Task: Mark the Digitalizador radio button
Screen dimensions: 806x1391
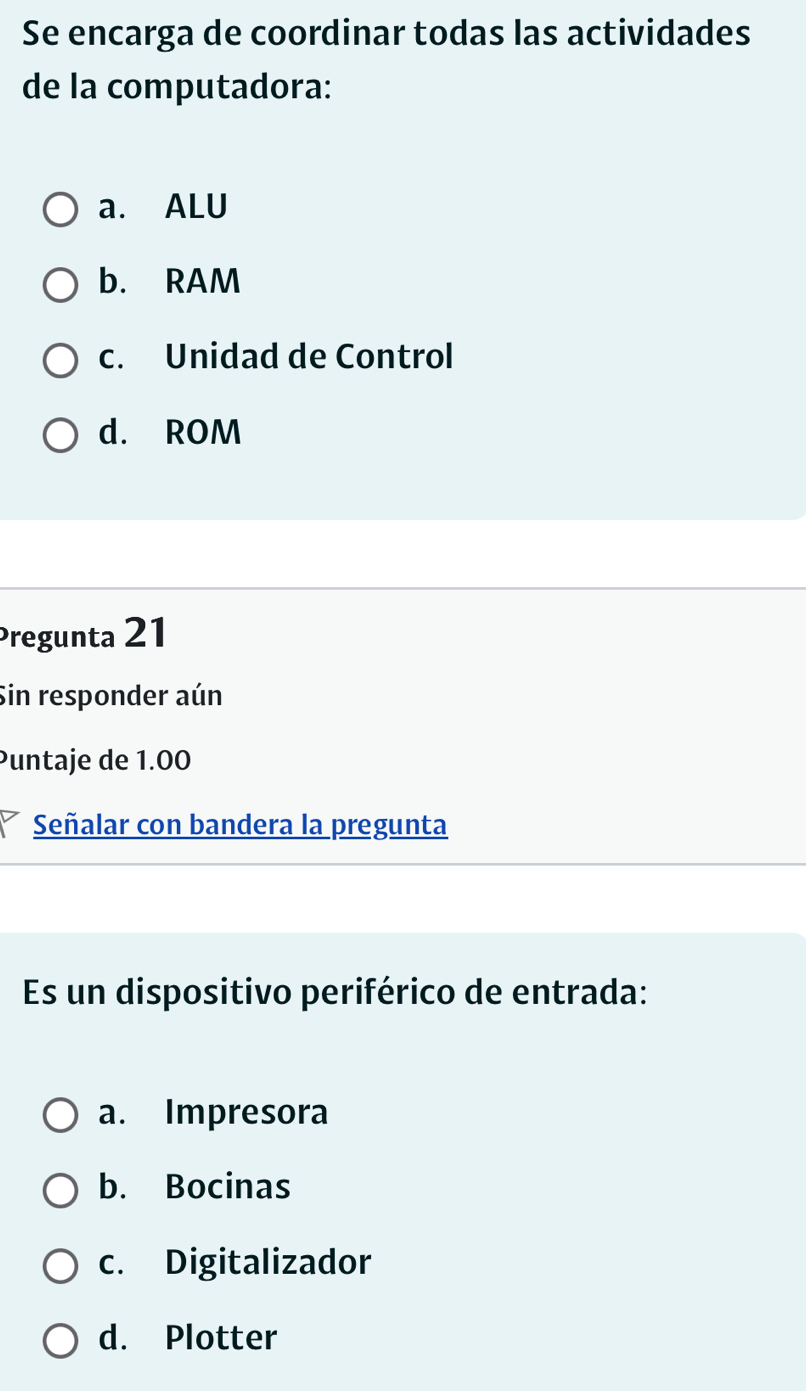Action: pyautogui.click(x=60, y=1265)
